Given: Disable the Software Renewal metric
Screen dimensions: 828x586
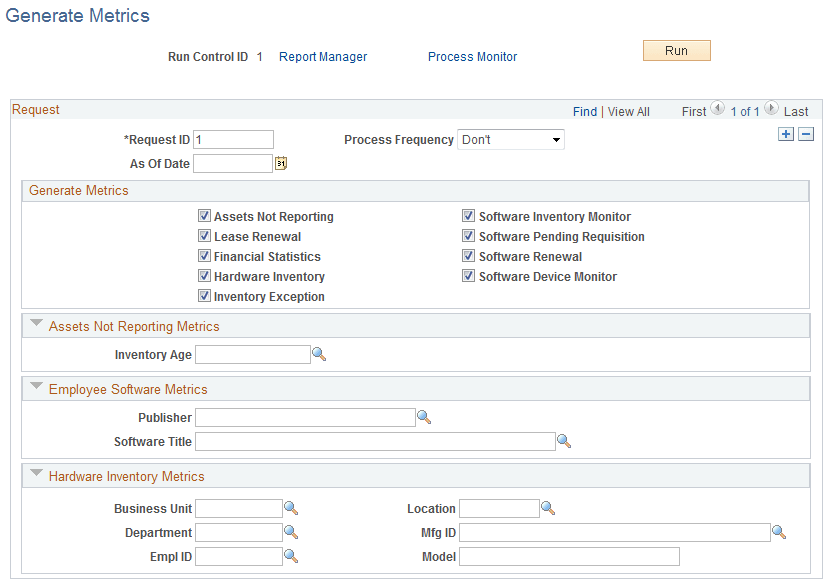Looking at the screenshot, I should (x=468, y=256).
